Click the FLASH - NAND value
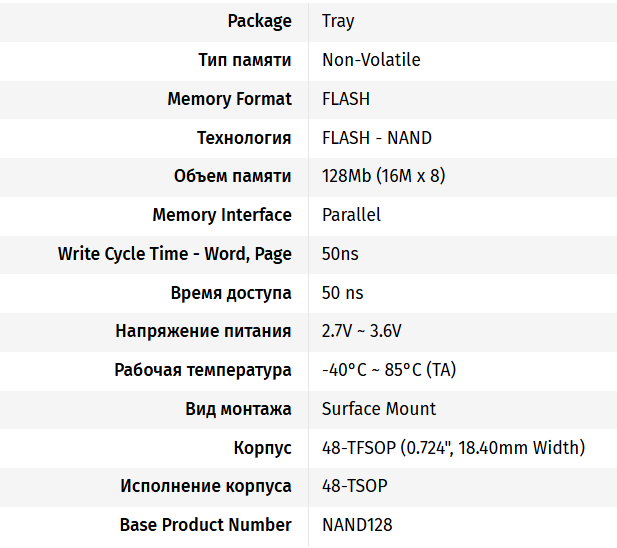617x548 pixels. tap(377, 138)
